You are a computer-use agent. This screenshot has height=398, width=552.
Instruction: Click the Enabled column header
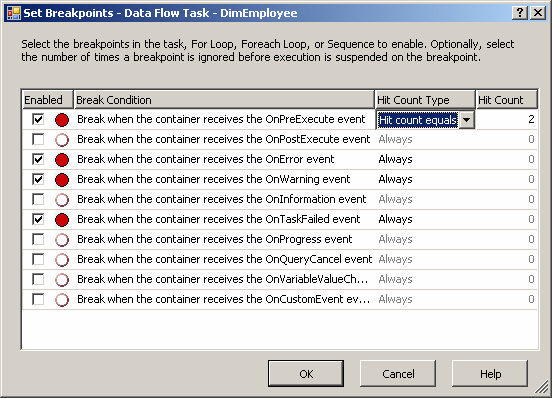(48, 100)
